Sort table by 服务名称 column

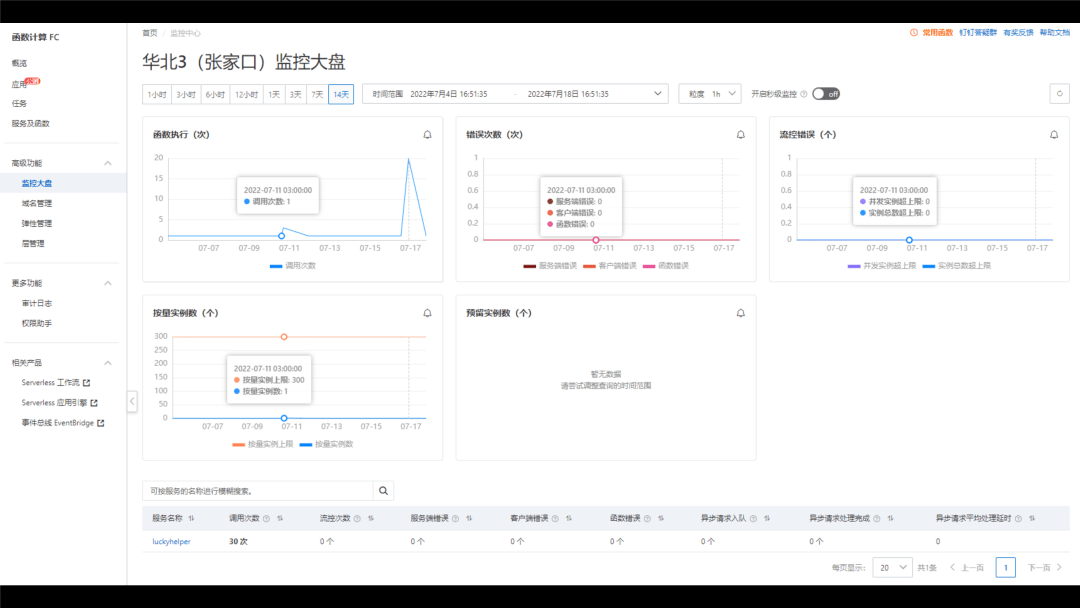pos(191,518)
